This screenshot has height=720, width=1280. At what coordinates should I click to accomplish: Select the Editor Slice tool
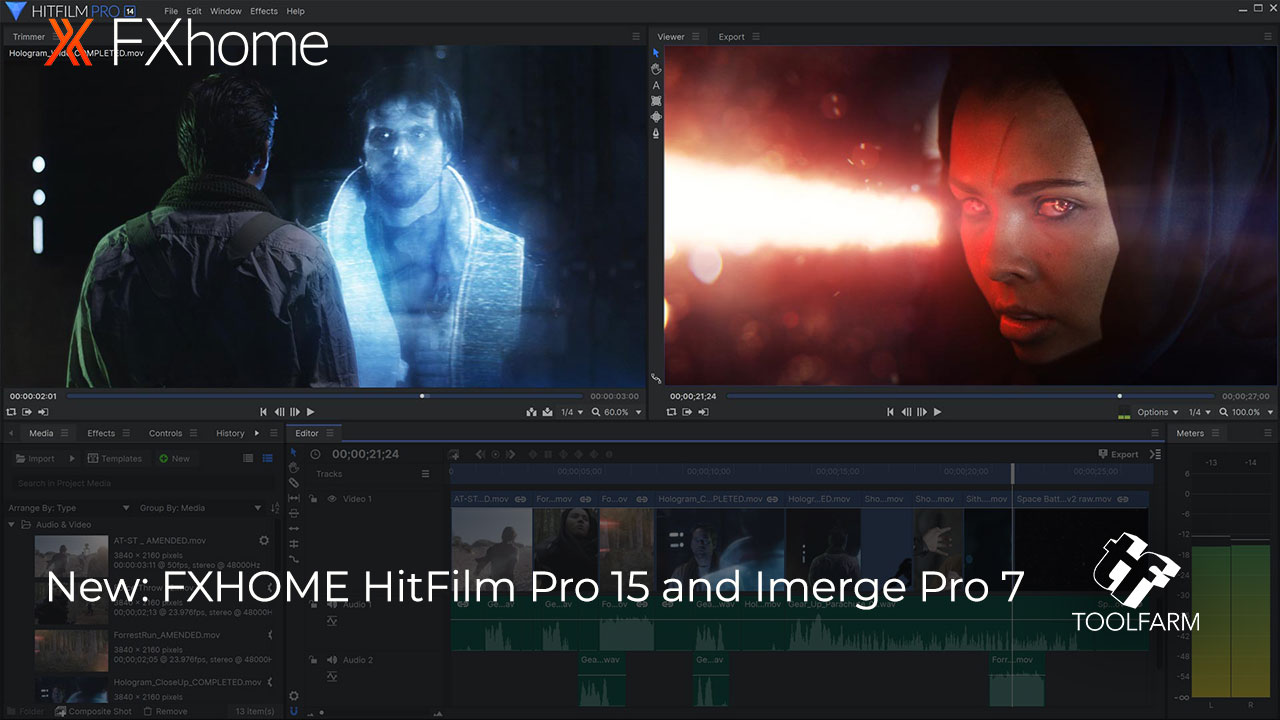[294, 483]
